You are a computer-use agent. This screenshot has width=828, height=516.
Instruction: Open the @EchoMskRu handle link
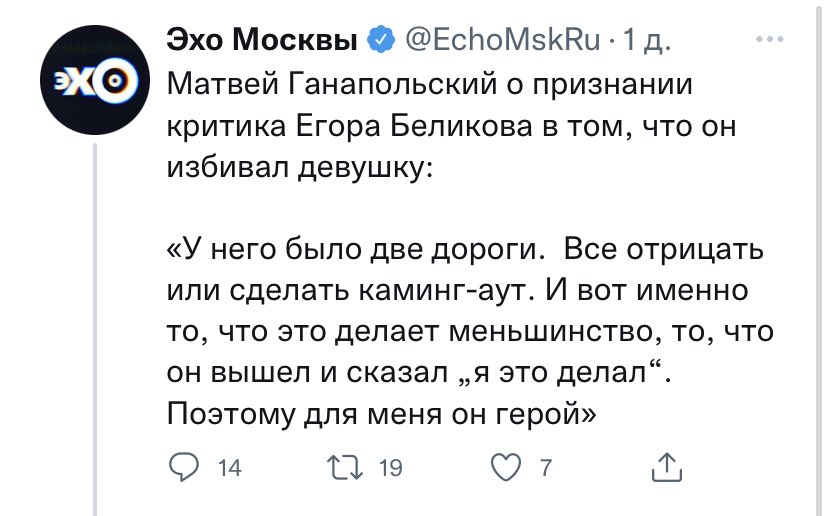point(501,42)
